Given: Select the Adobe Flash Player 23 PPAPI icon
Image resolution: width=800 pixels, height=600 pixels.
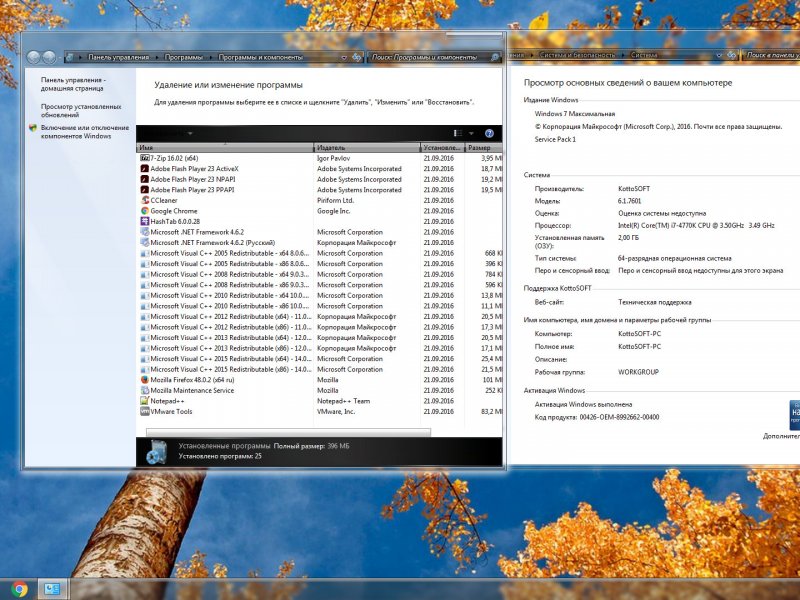Looking at the screenshot, I should 145,190.
